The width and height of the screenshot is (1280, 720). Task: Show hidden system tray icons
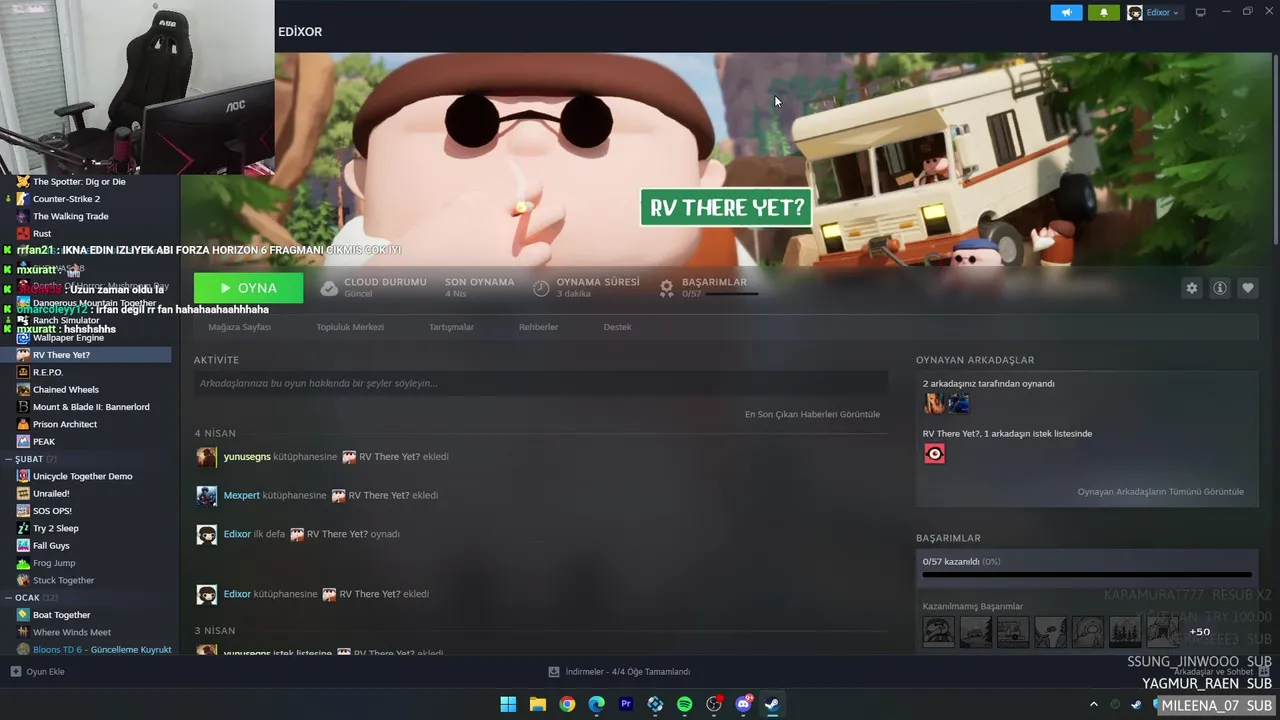(x=1093, y=704)
